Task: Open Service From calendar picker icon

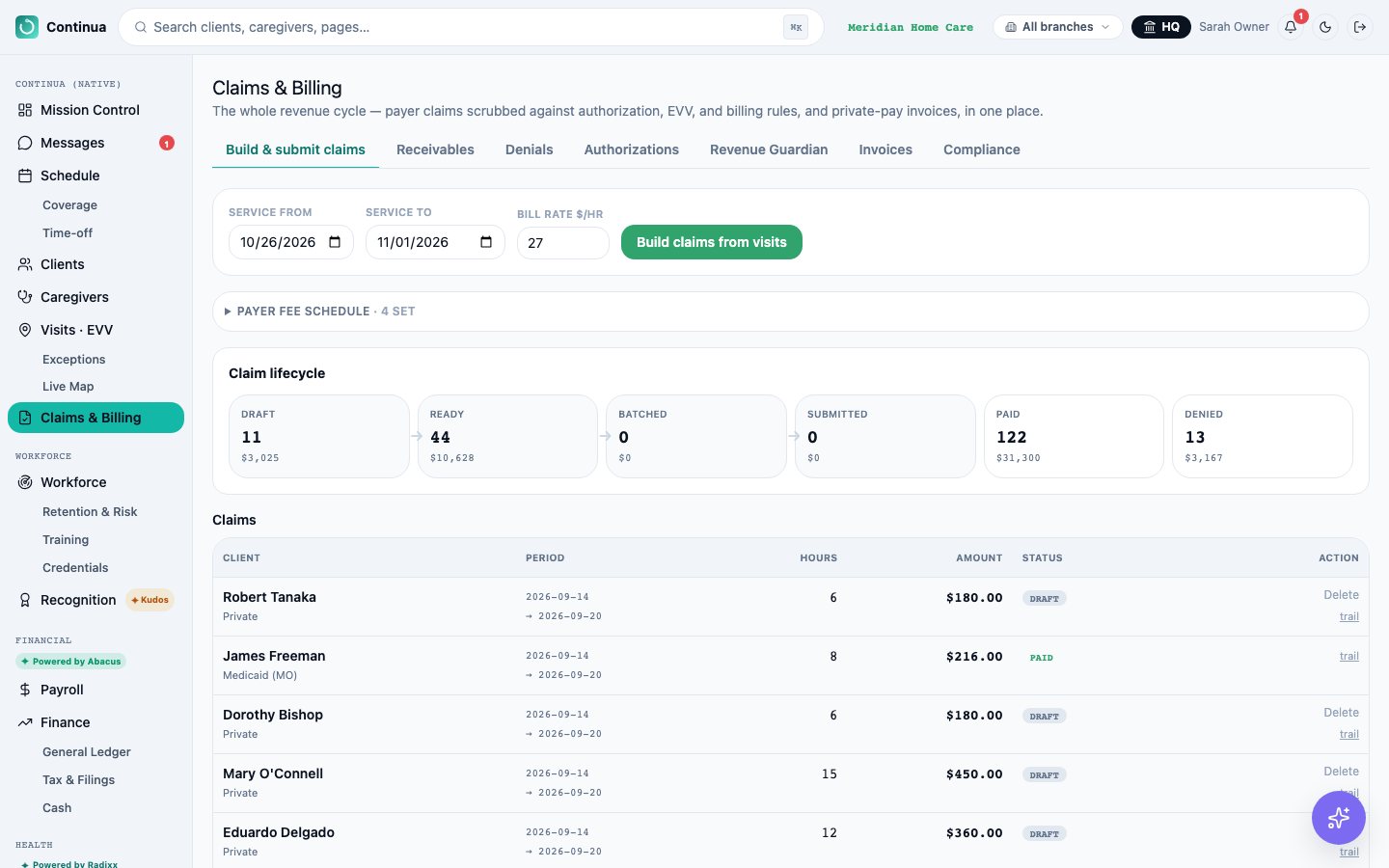Action: 335,242
